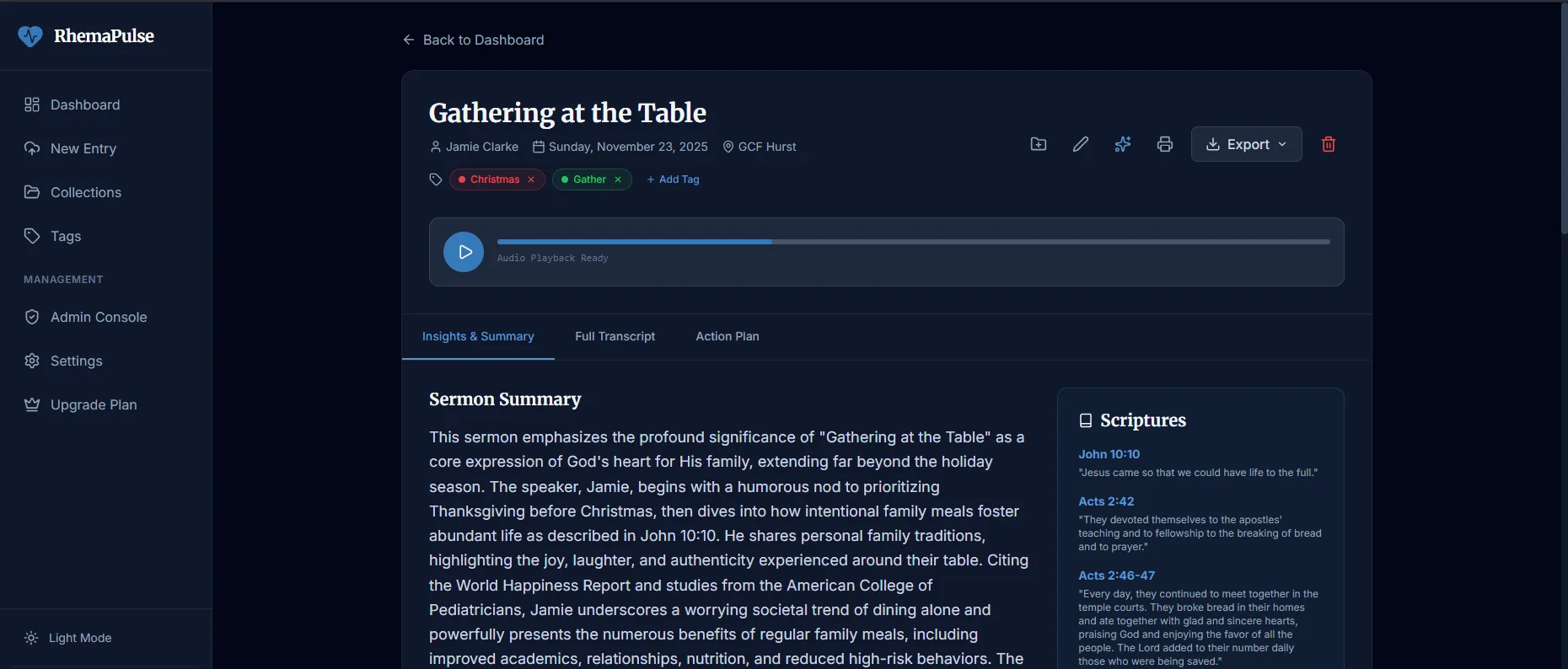Open Admin Console in sidebar

click(98, 317)
